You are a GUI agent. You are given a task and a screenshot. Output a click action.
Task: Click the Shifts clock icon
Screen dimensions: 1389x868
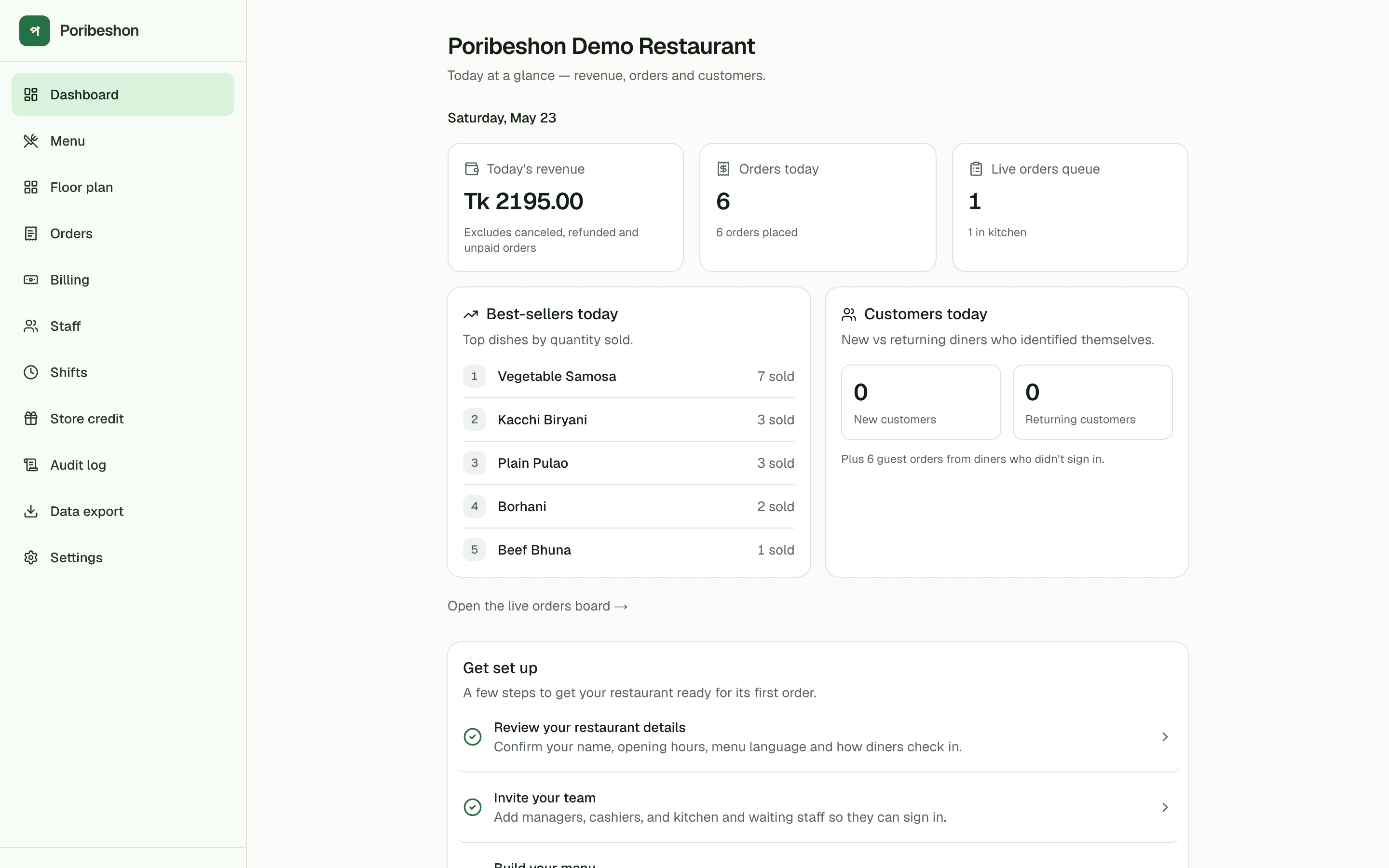[31, 373]
